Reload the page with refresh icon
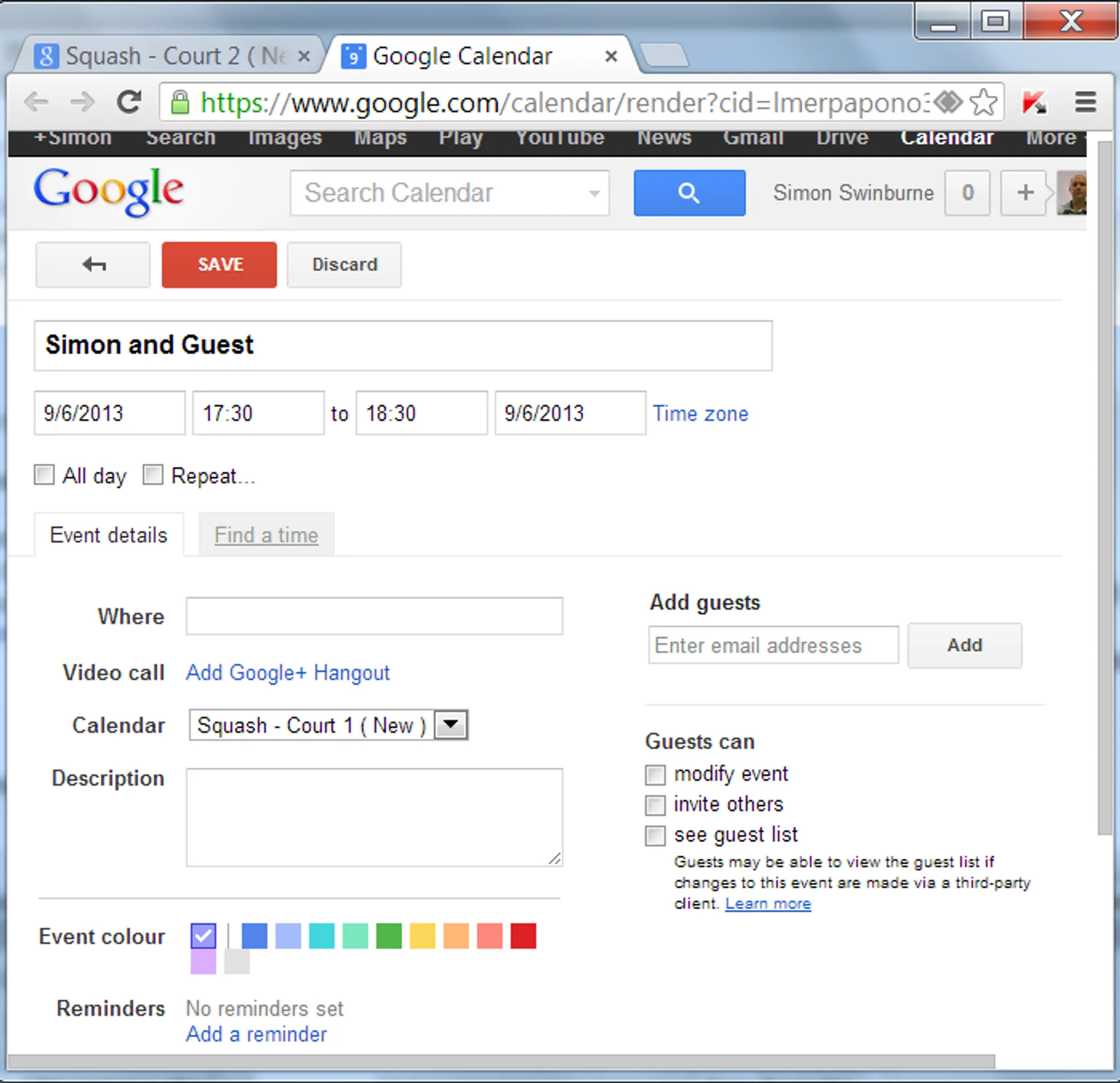Image resolution: width=1120 pixels, height=1083 pixels. click(129, 103)
